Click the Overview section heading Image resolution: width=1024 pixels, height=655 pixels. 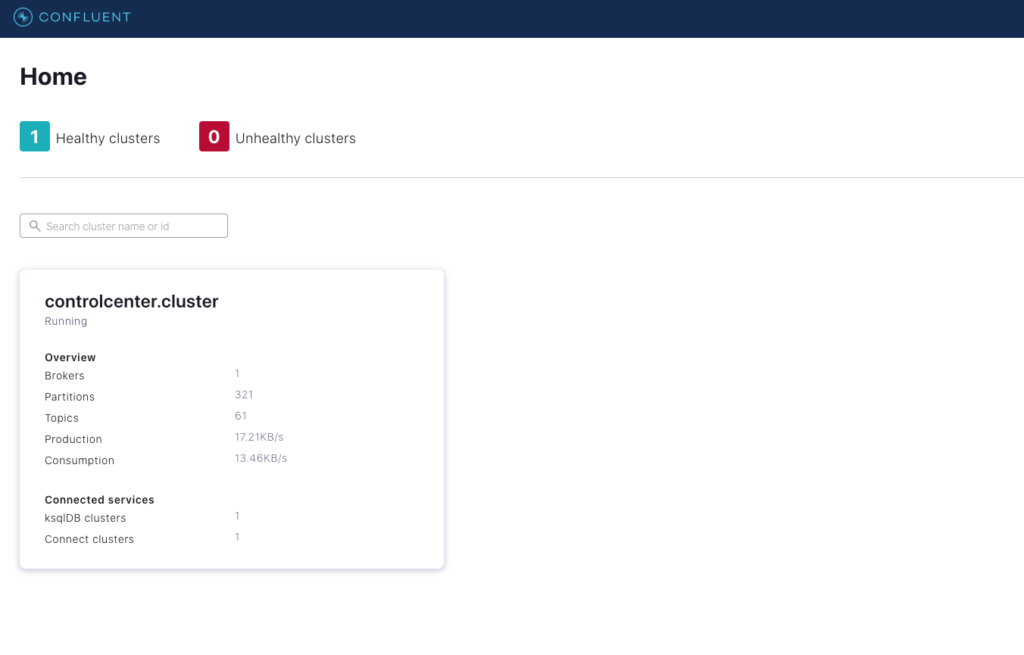tap(70, 357)
